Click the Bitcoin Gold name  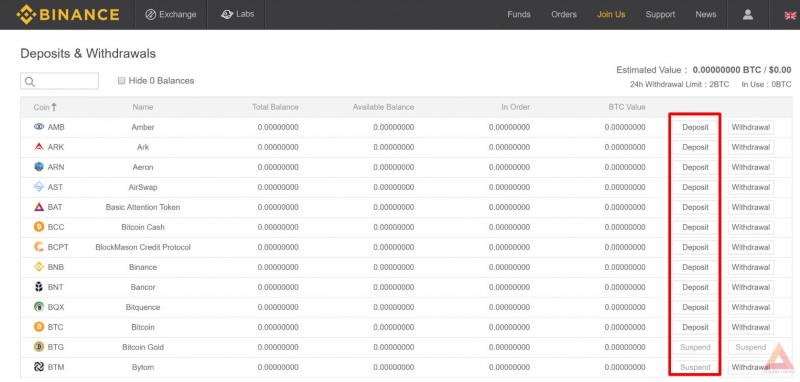pos(143,347)
